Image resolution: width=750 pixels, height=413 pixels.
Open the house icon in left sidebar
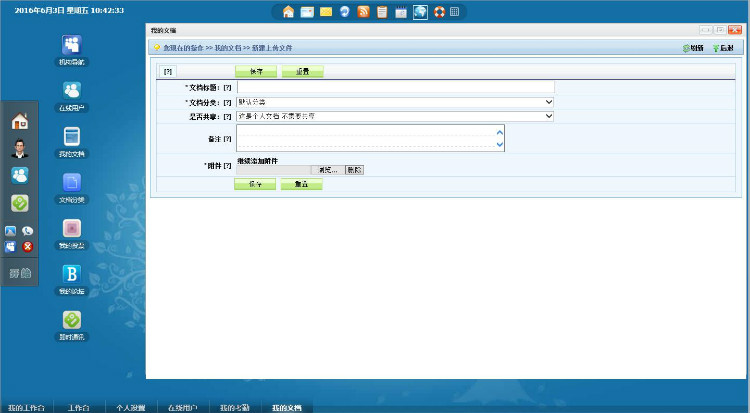20,121
